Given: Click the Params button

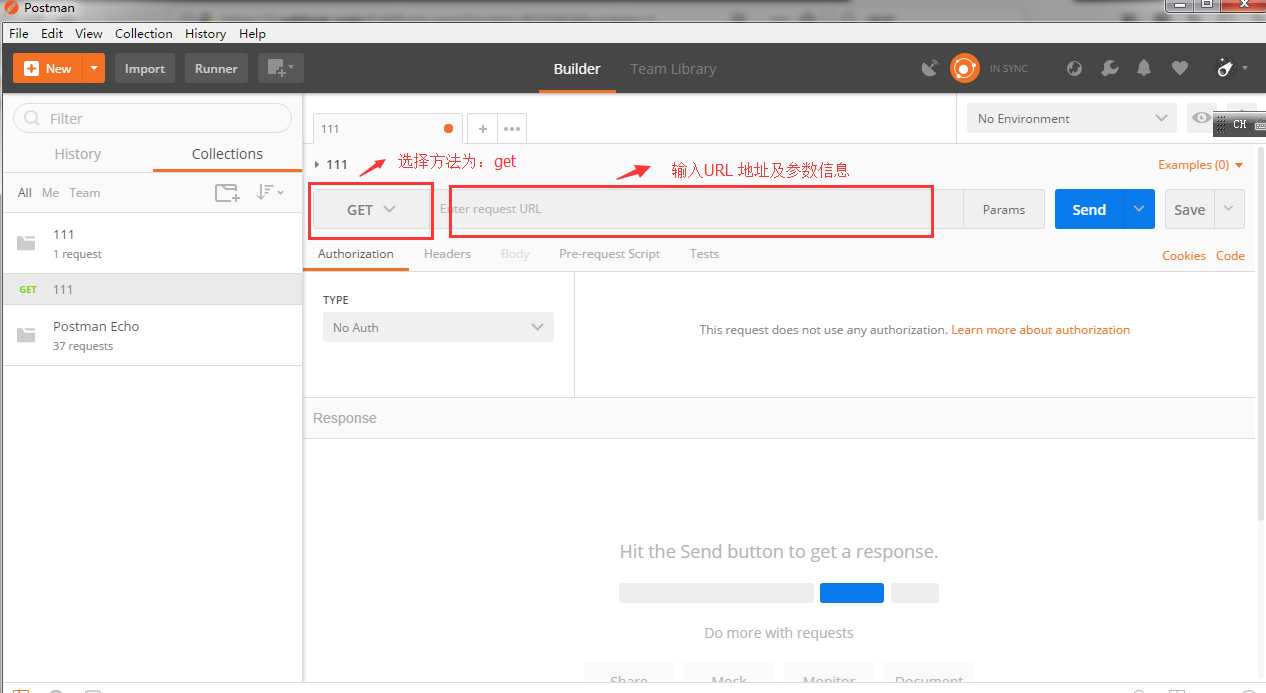Looking at the screenshot, I should [x=1004, y=209].
